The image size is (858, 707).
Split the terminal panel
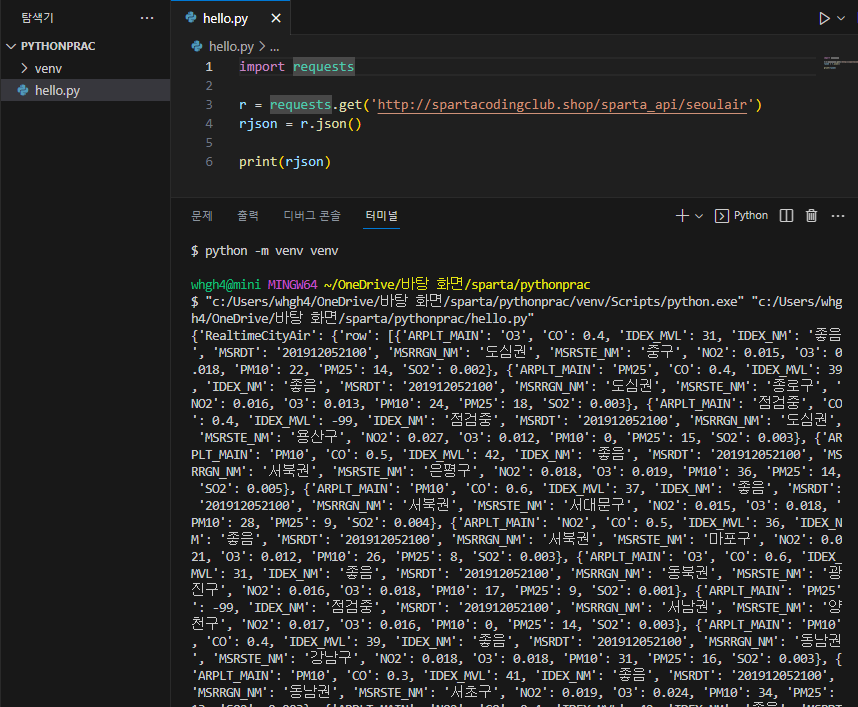(786, 216)
